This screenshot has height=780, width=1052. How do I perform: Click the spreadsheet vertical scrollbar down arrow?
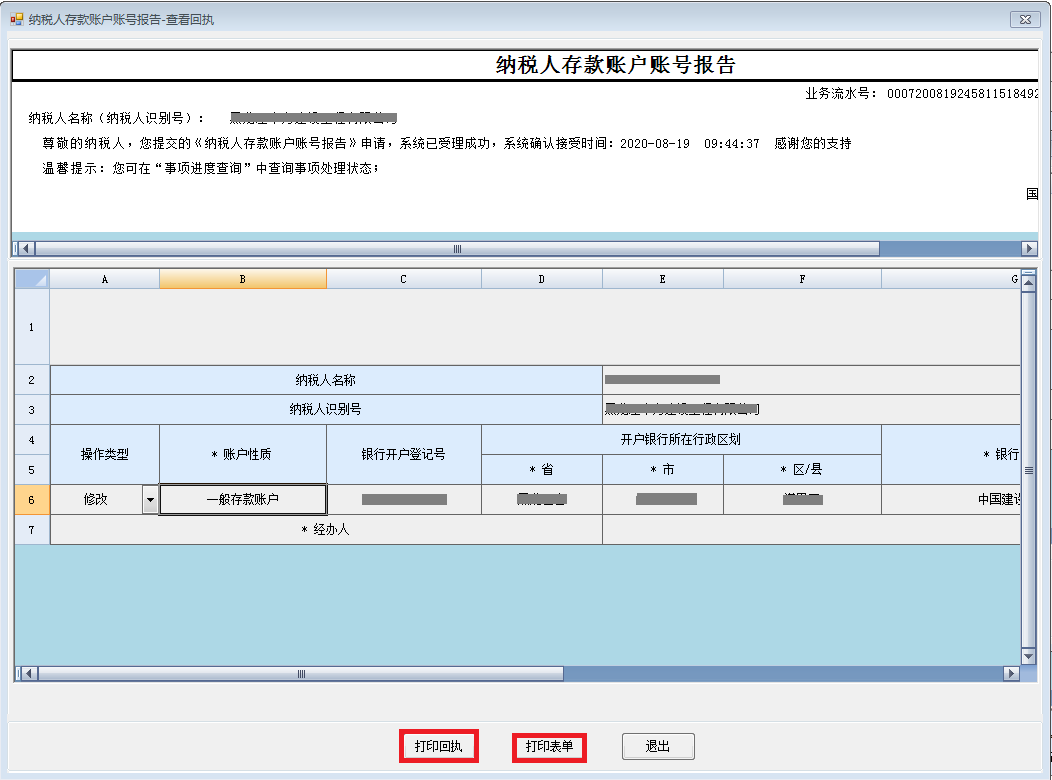click(1028, 656)
